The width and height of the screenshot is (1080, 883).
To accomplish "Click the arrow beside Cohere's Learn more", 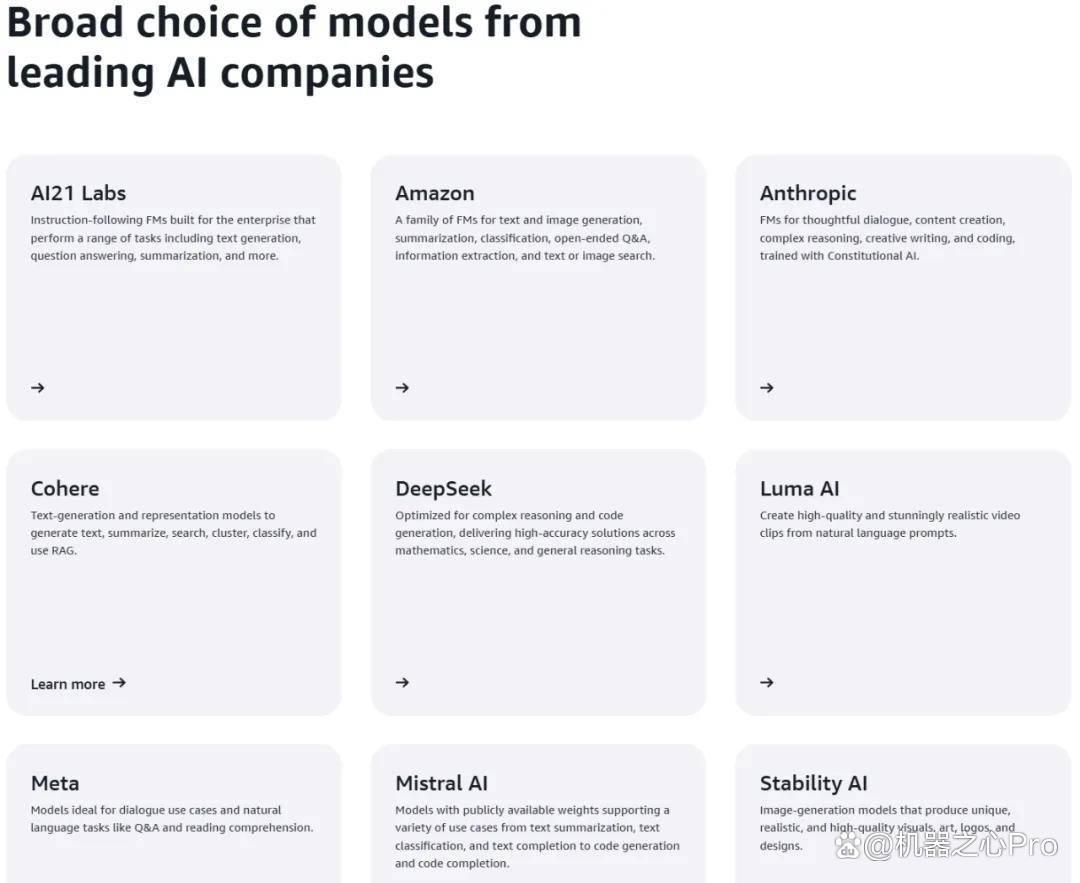I will point(119,683).
